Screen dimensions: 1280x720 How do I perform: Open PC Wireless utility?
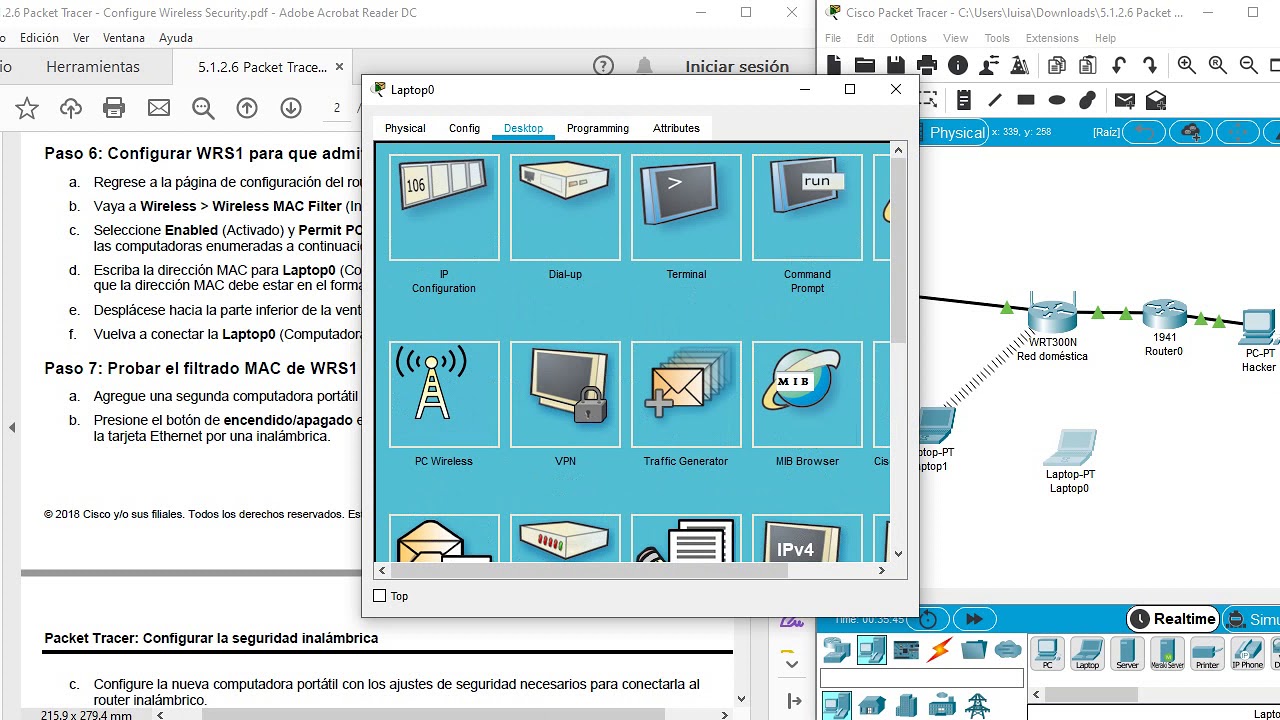tap(444, 395)
